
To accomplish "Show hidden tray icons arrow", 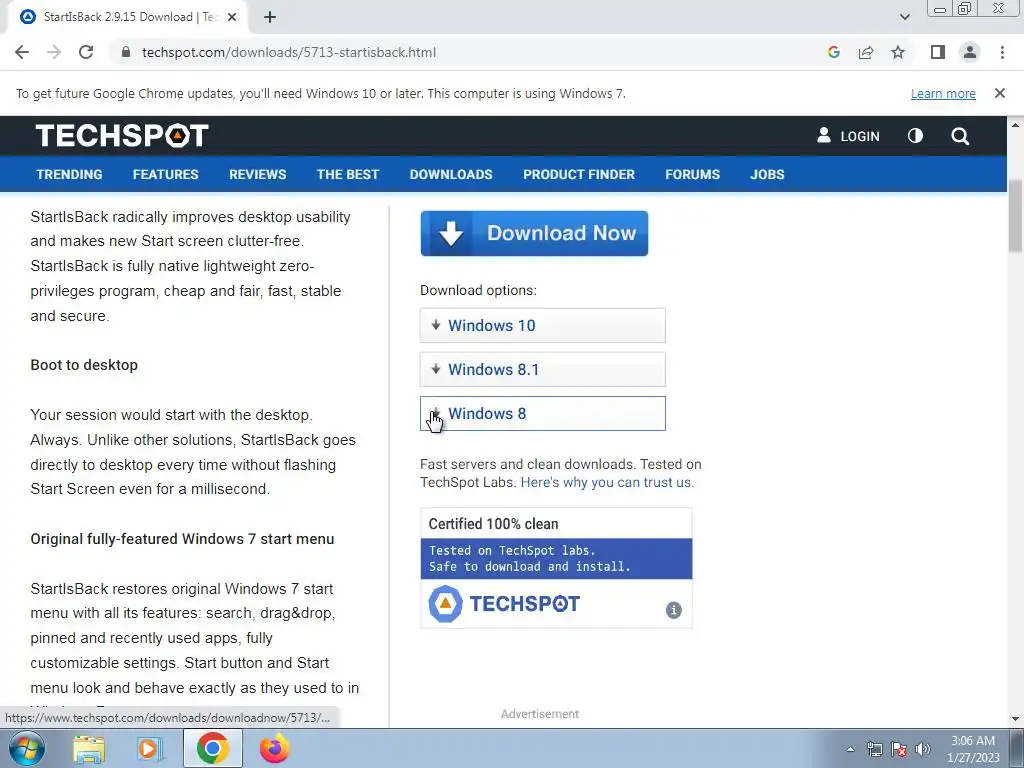I will point(850,749).
